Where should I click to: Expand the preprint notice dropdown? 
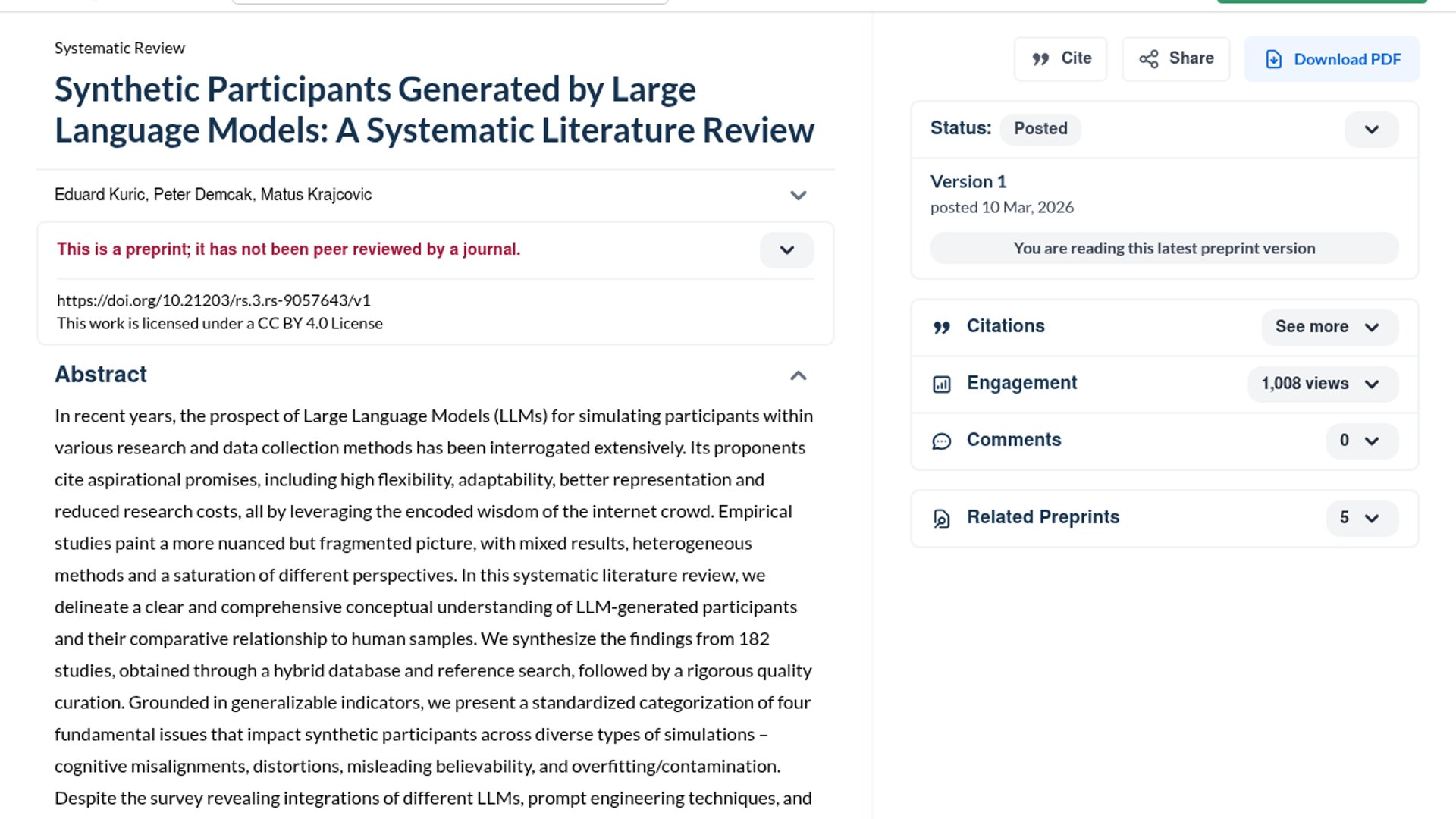coord(786,250)
